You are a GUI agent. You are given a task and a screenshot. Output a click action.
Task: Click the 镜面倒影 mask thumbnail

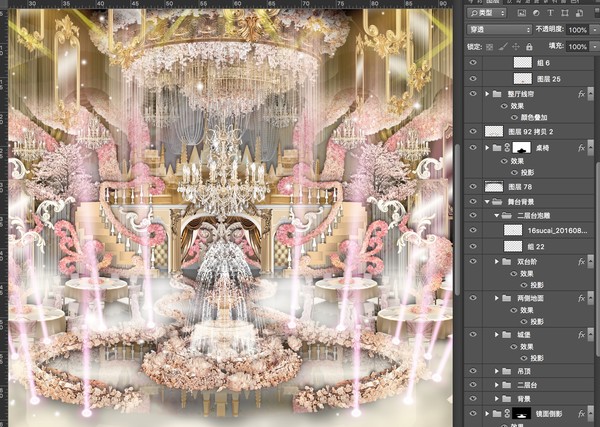(x=522, y=414)
